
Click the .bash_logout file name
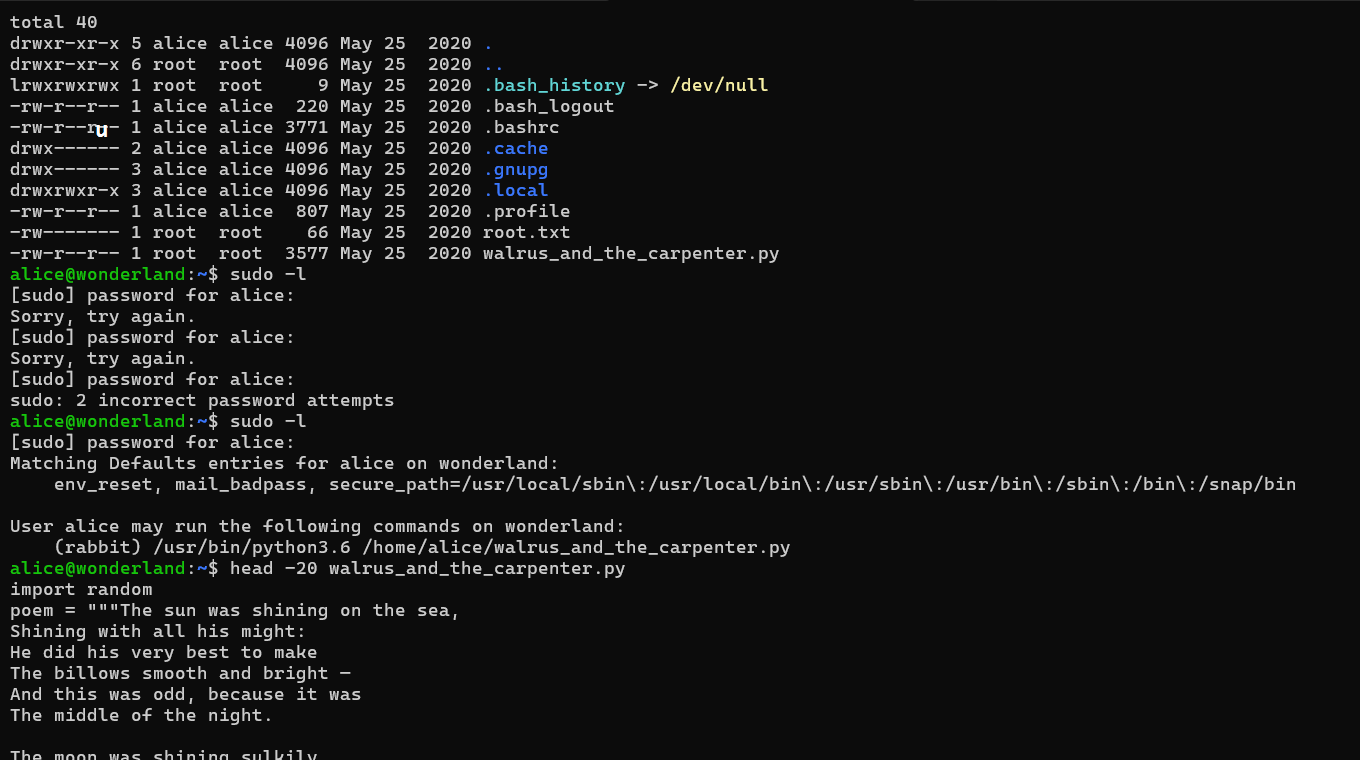click(x=549, y=106)
